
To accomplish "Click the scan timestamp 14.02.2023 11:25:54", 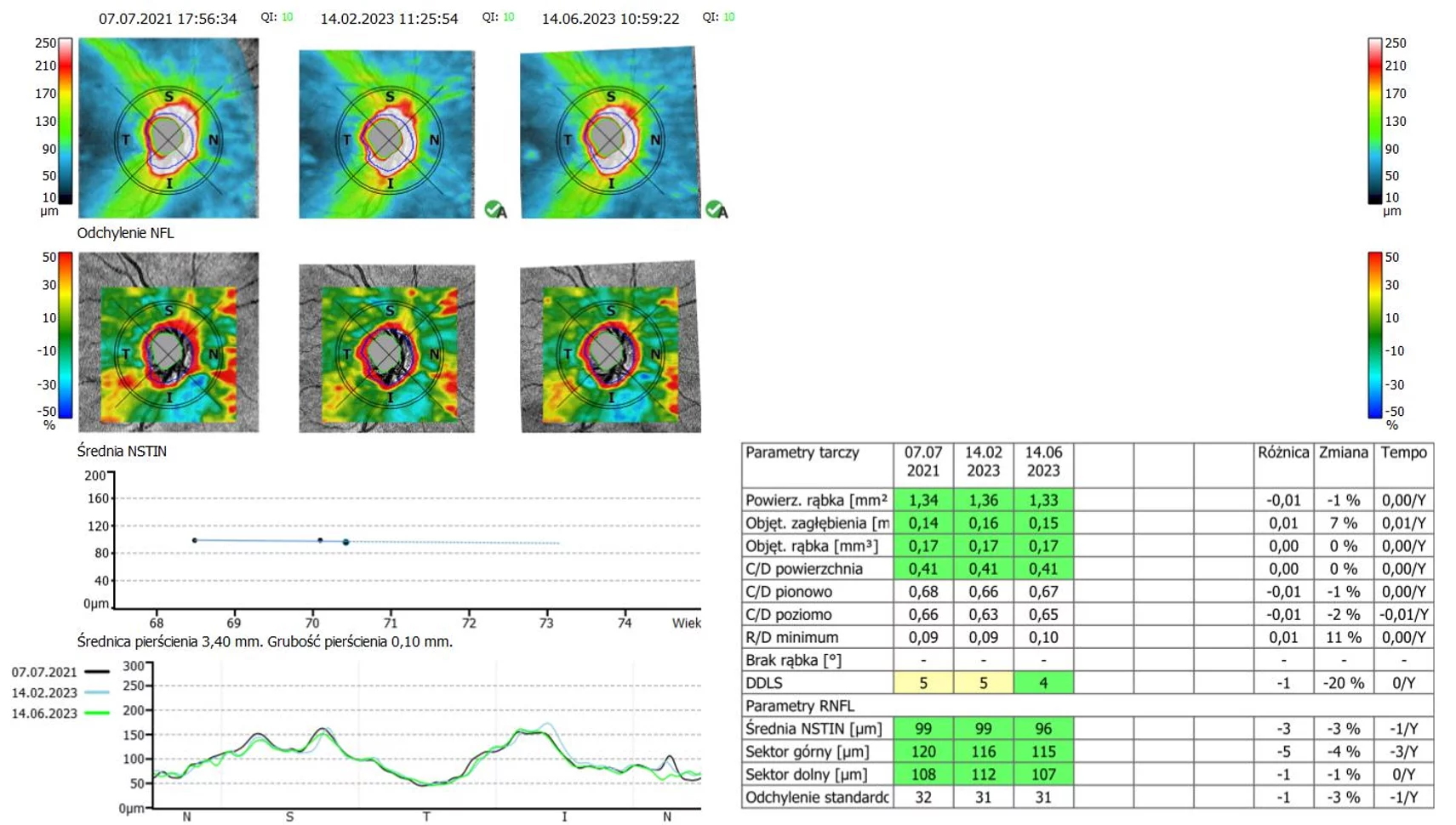I will [389, 18].
